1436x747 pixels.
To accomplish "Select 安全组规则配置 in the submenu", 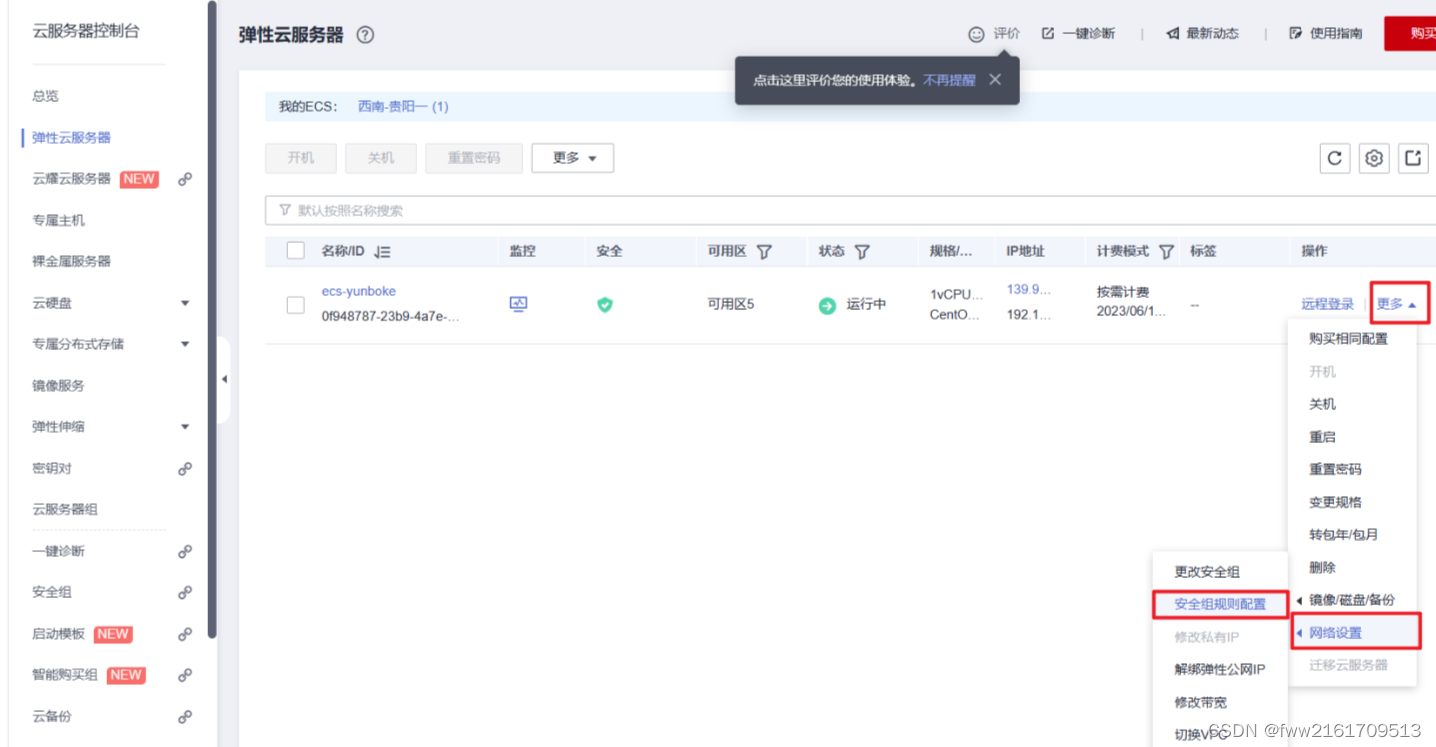I will click(x=1220, y=604).
